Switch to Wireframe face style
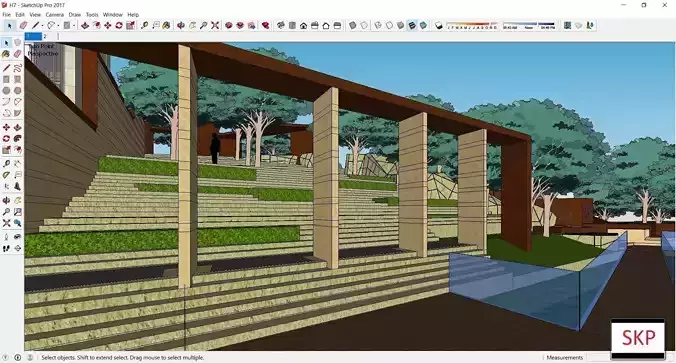Image resolution: width=676 pixels, height=363 pixels. coord(378,25)
